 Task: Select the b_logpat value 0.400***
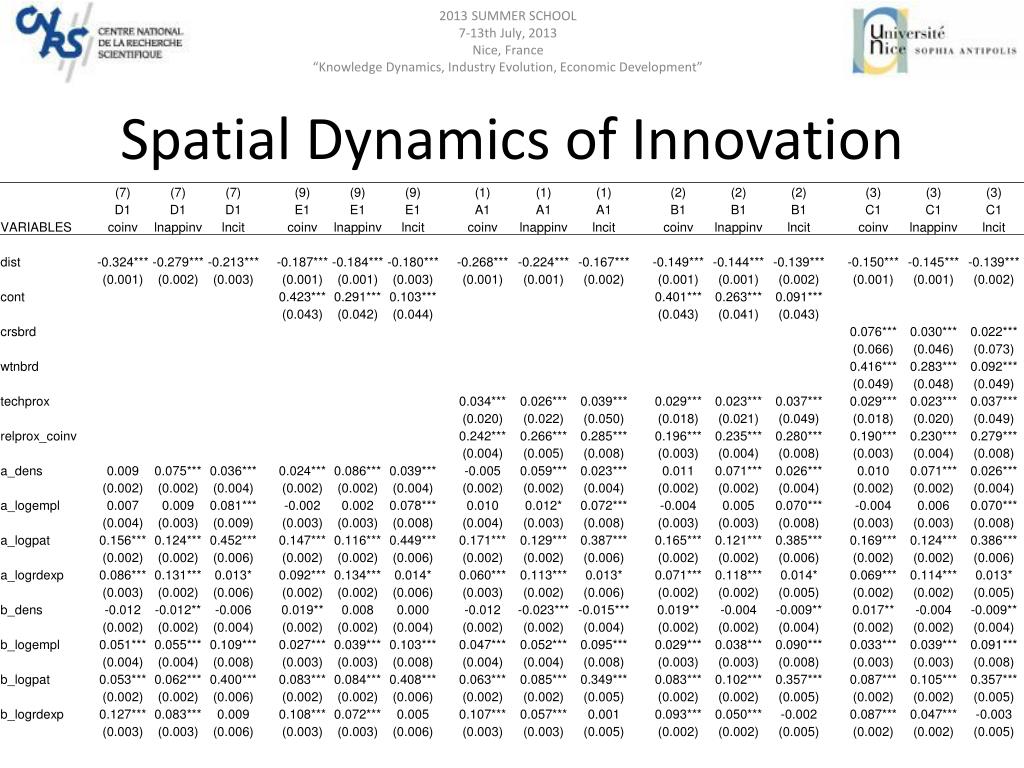(x=233, y=679)
